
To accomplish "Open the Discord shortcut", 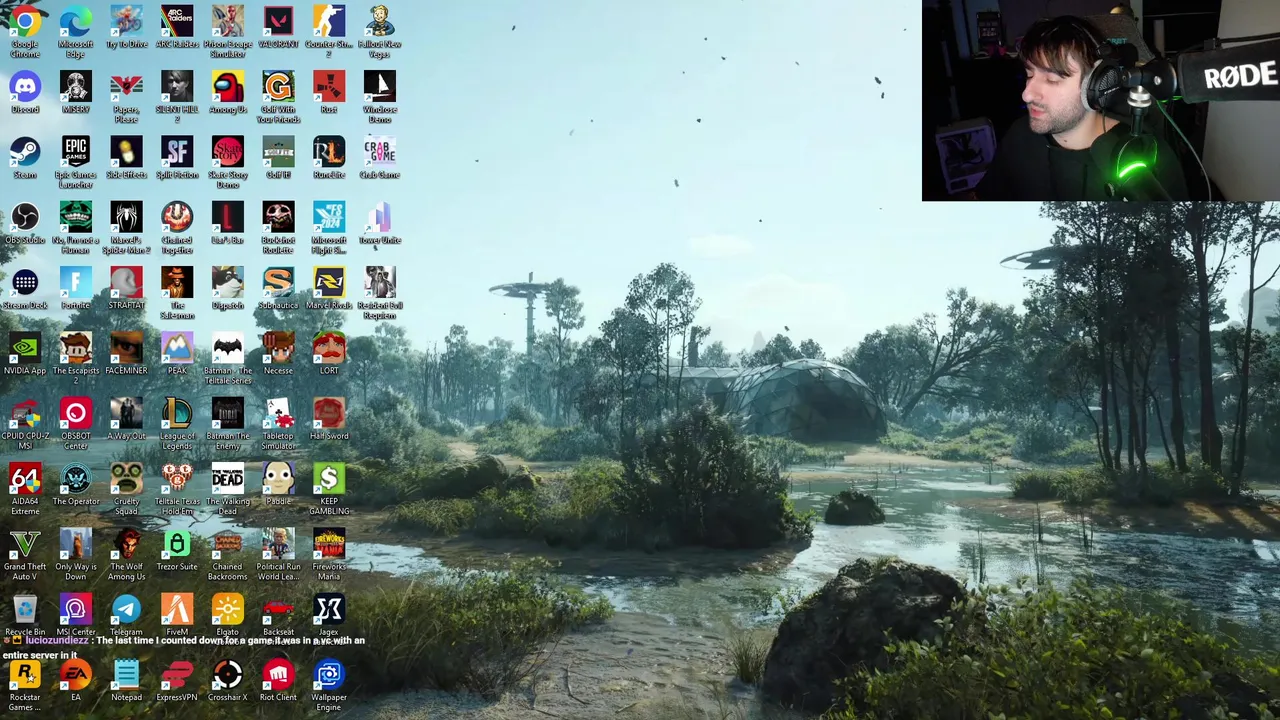I will (25, 87).
